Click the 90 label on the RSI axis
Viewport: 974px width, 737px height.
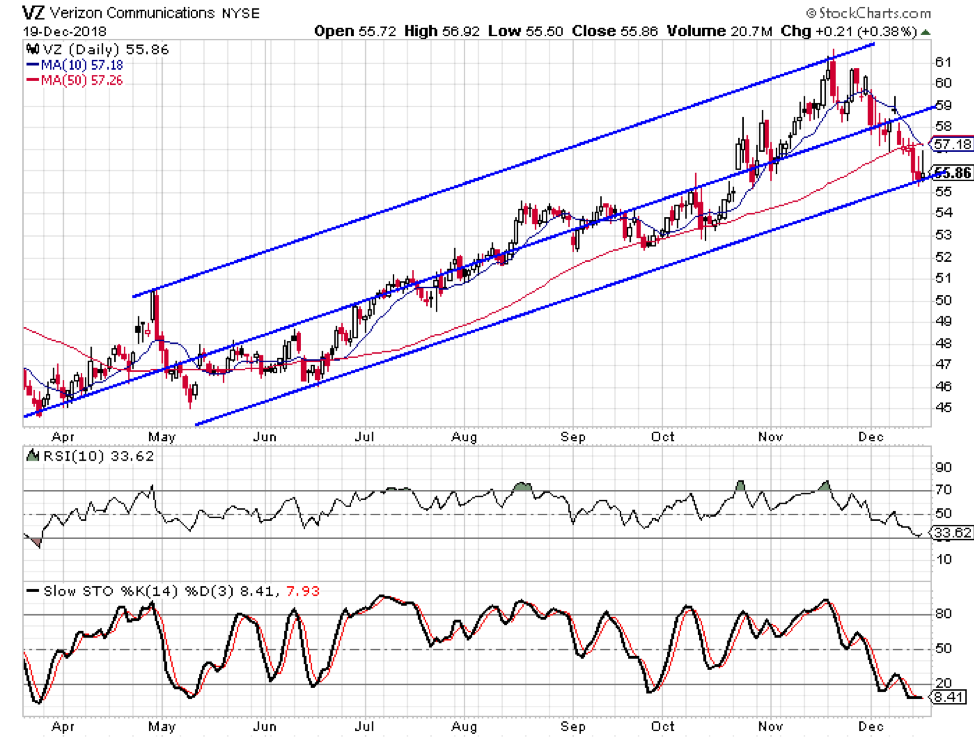pos(943,467)
